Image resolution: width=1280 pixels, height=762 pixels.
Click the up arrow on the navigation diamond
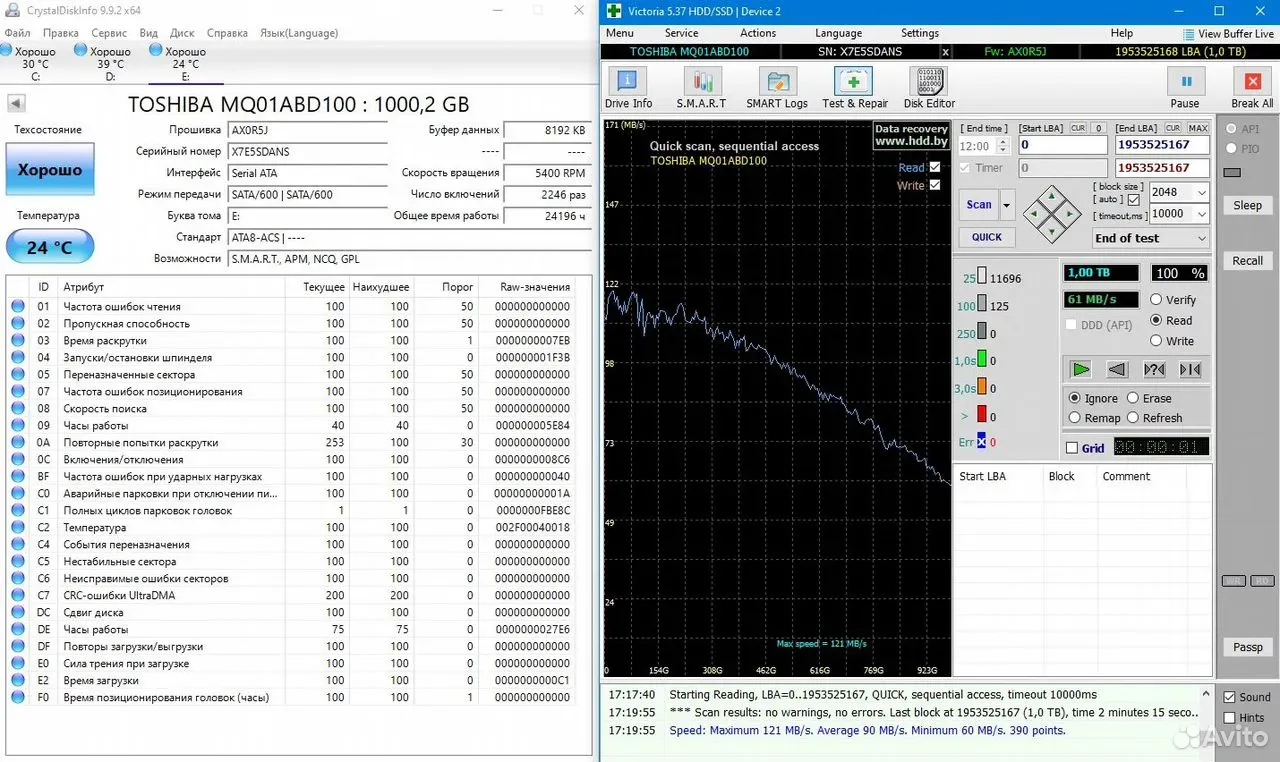[1051, 195]
